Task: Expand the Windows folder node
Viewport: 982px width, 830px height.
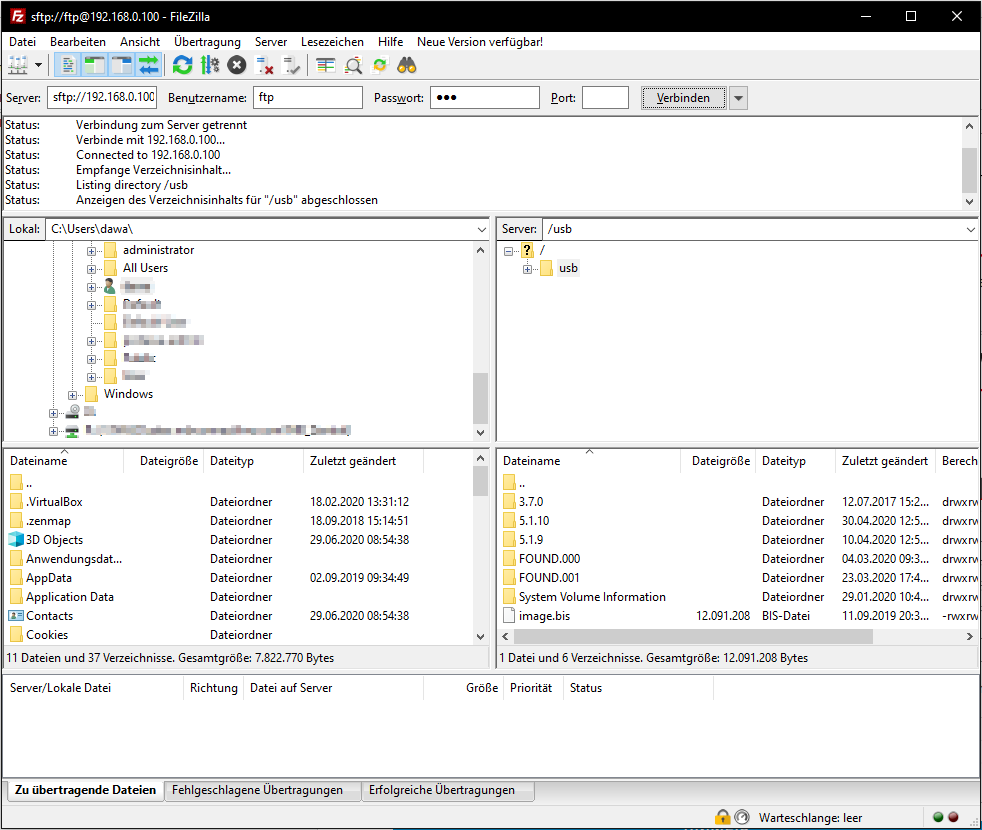Action: [x=73, y=395]
